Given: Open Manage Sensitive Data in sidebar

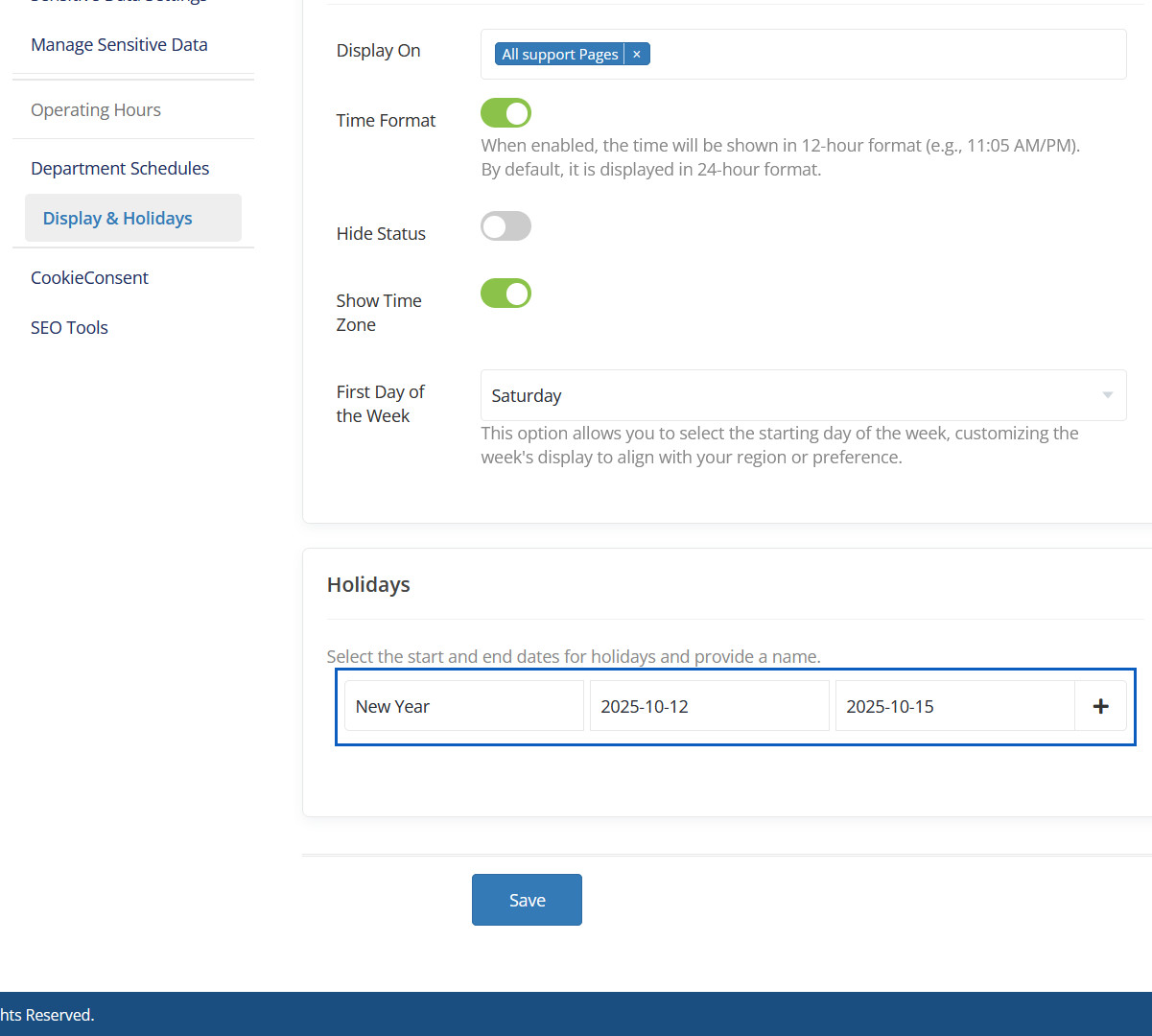Looking at the screenshot, I should coord(119,45).
